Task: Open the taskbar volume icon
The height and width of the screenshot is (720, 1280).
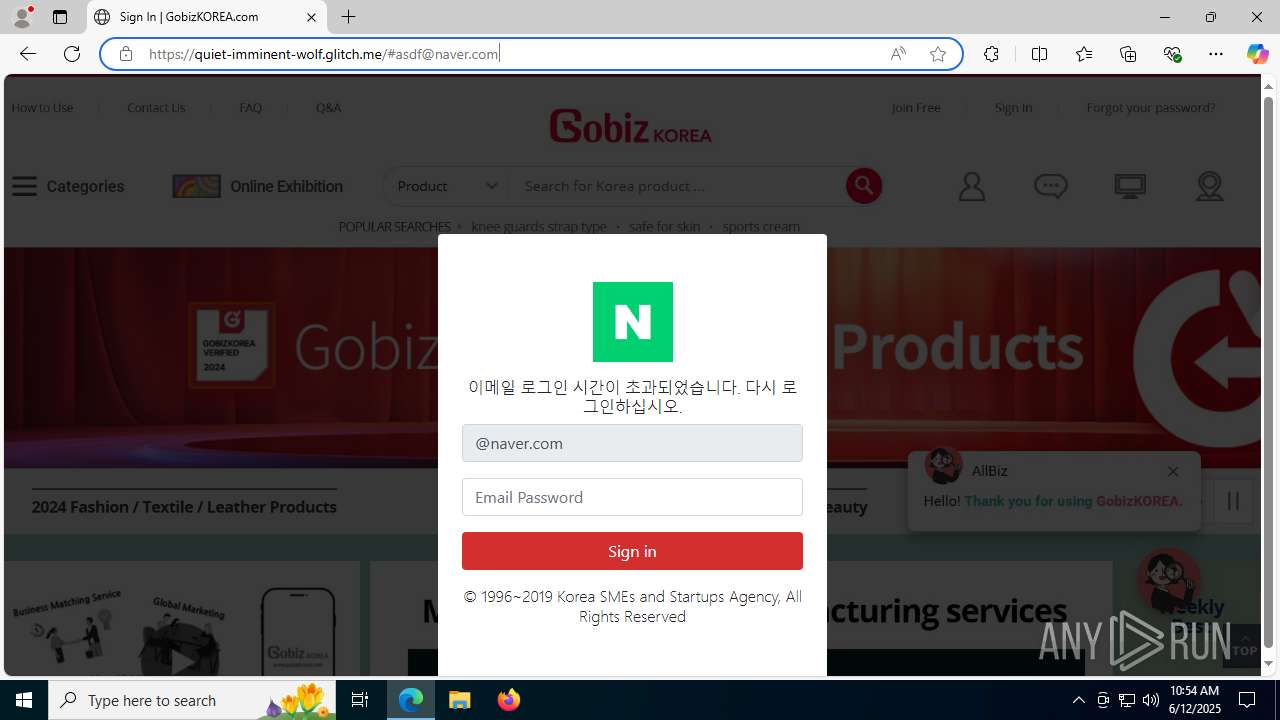Action: [1150, 700]
